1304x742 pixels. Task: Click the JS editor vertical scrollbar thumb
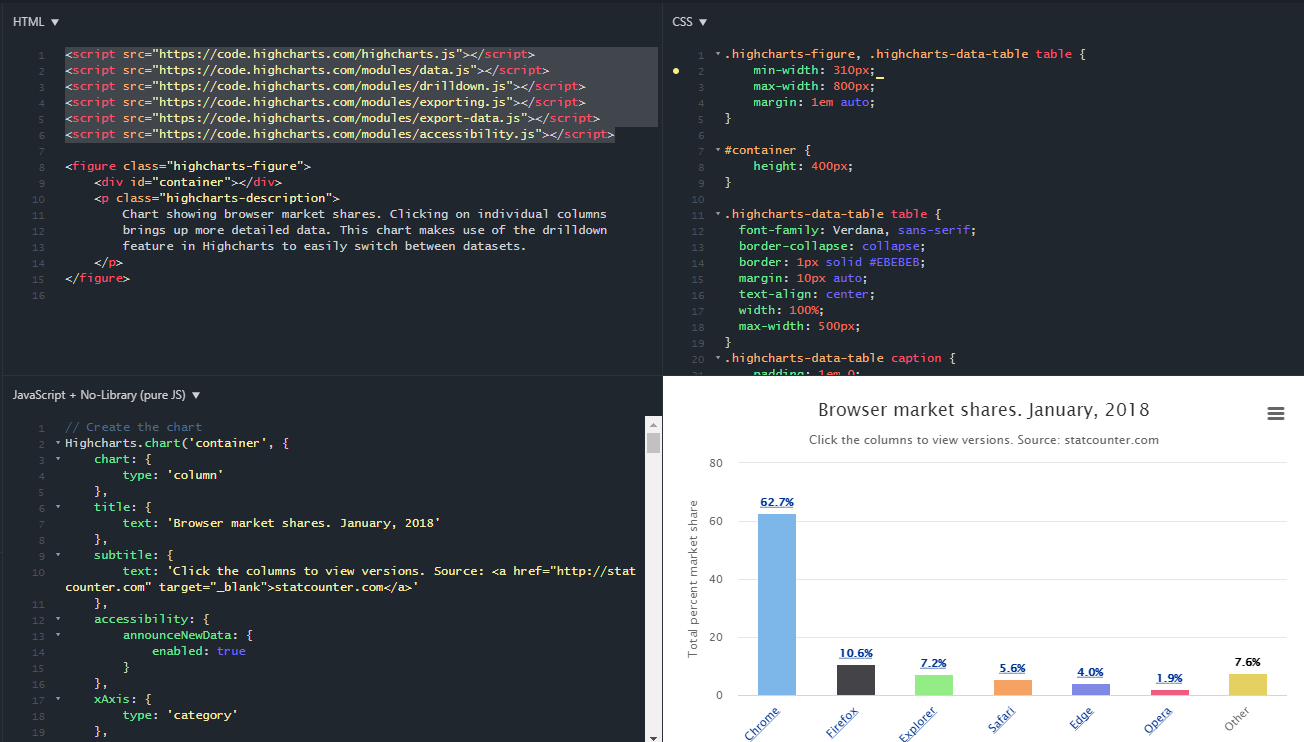tap(654, 443)
